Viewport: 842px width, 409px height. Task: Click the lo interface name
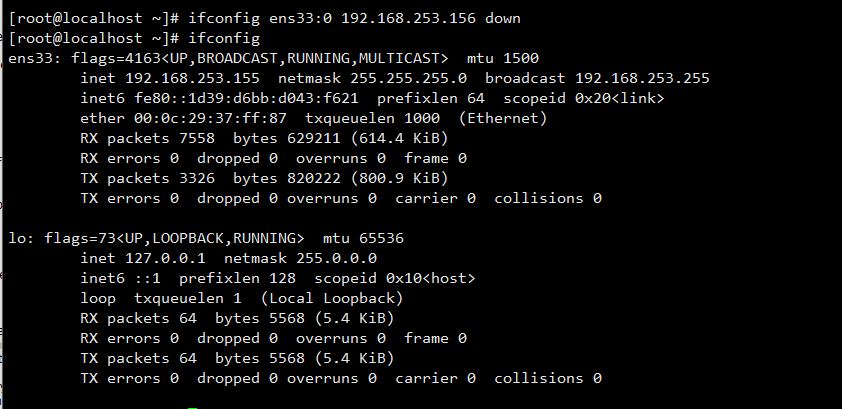pyautogui.click(x=17, y=238)
